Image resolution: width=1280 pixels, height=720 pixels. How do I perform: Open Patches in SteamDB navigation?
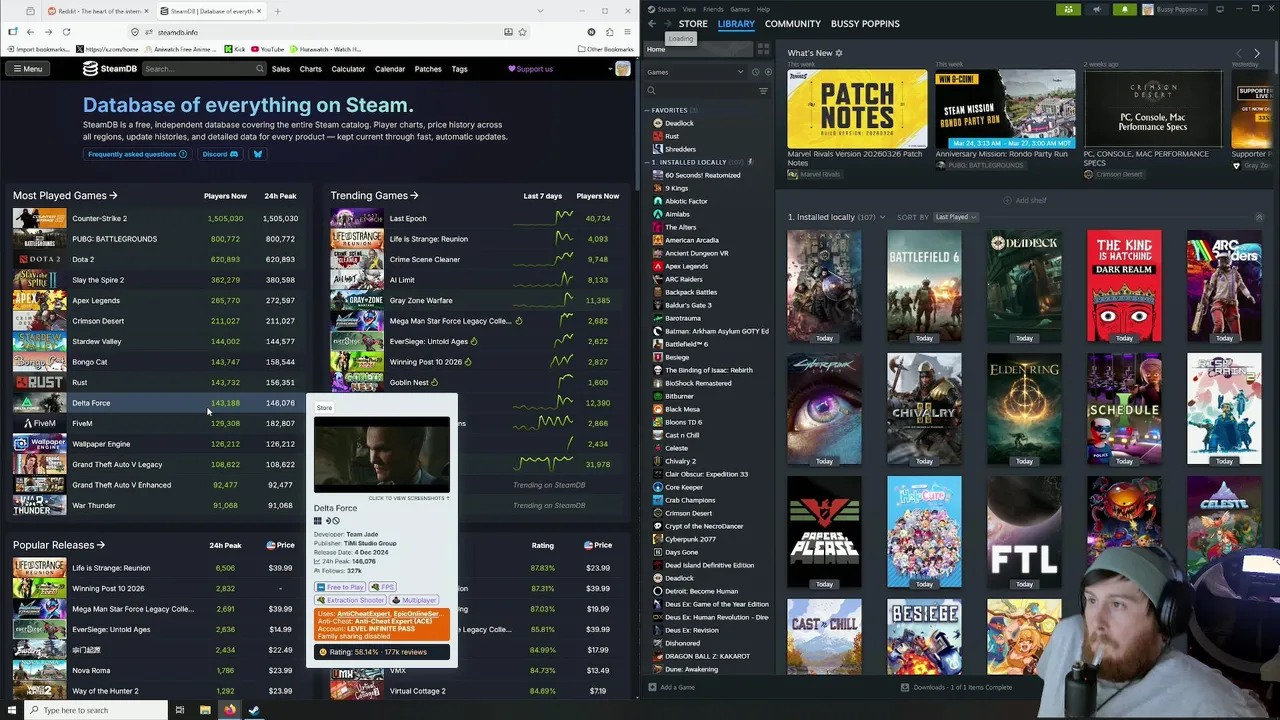point(428,69)
